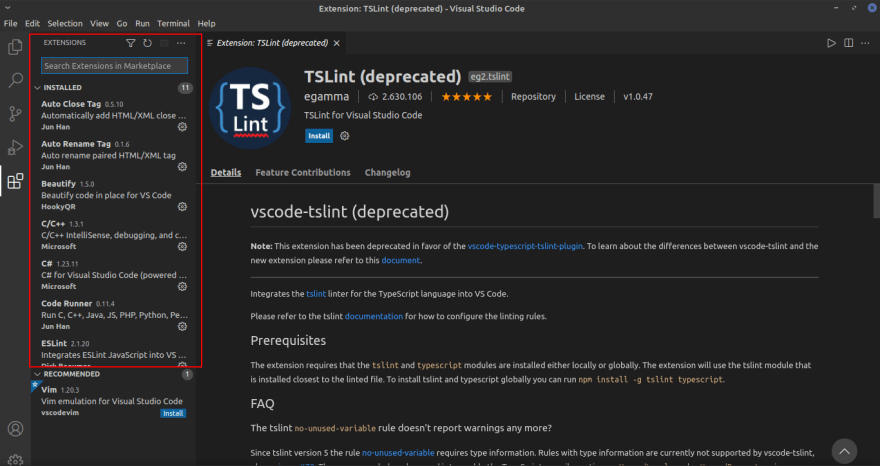Screen dimensions: 880x466
Task: Select the Code Runner extension entry
Action: click(x=114, y=314)
